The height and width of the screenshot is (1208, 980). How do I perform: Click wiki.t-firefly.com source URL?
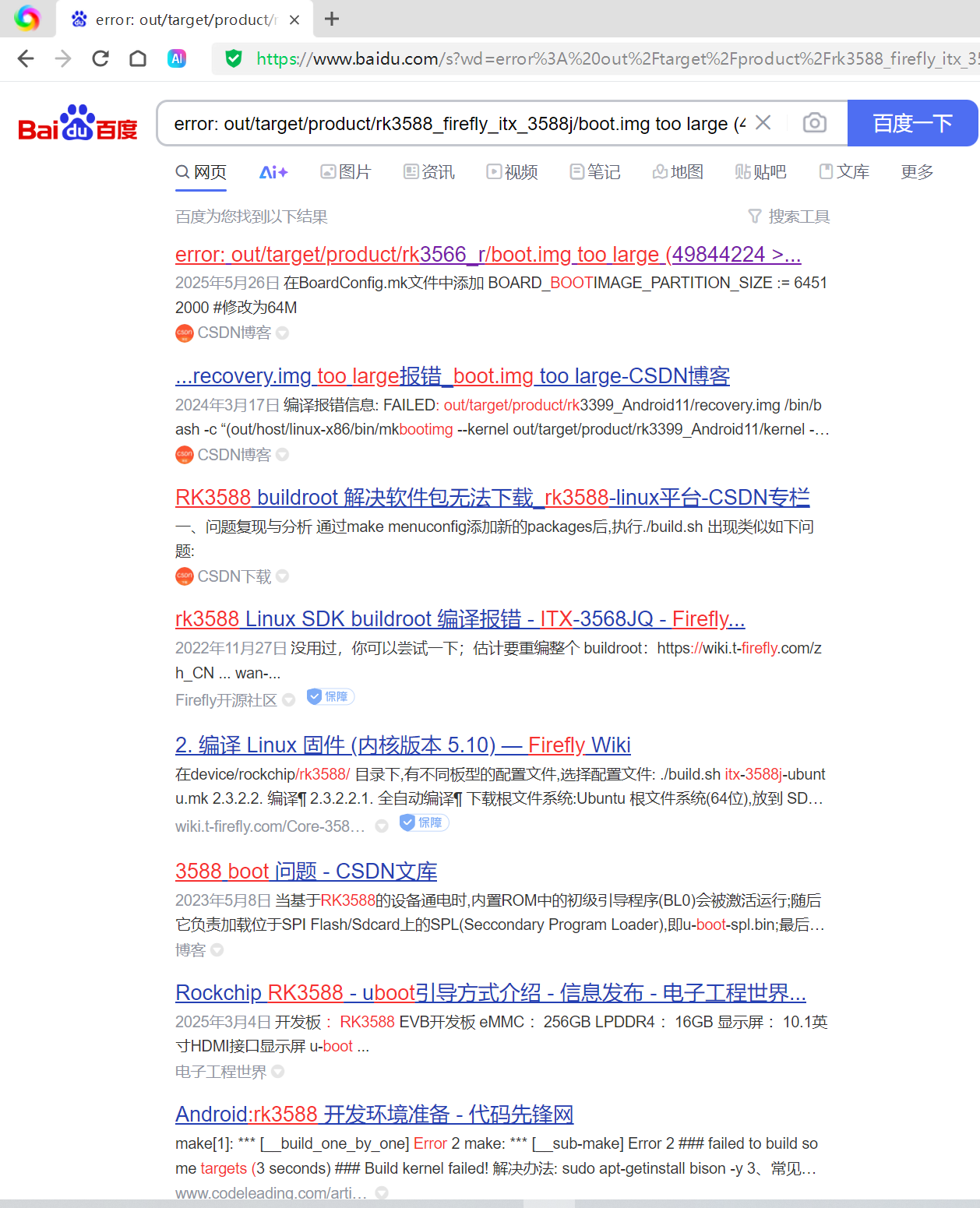(270, 826)
